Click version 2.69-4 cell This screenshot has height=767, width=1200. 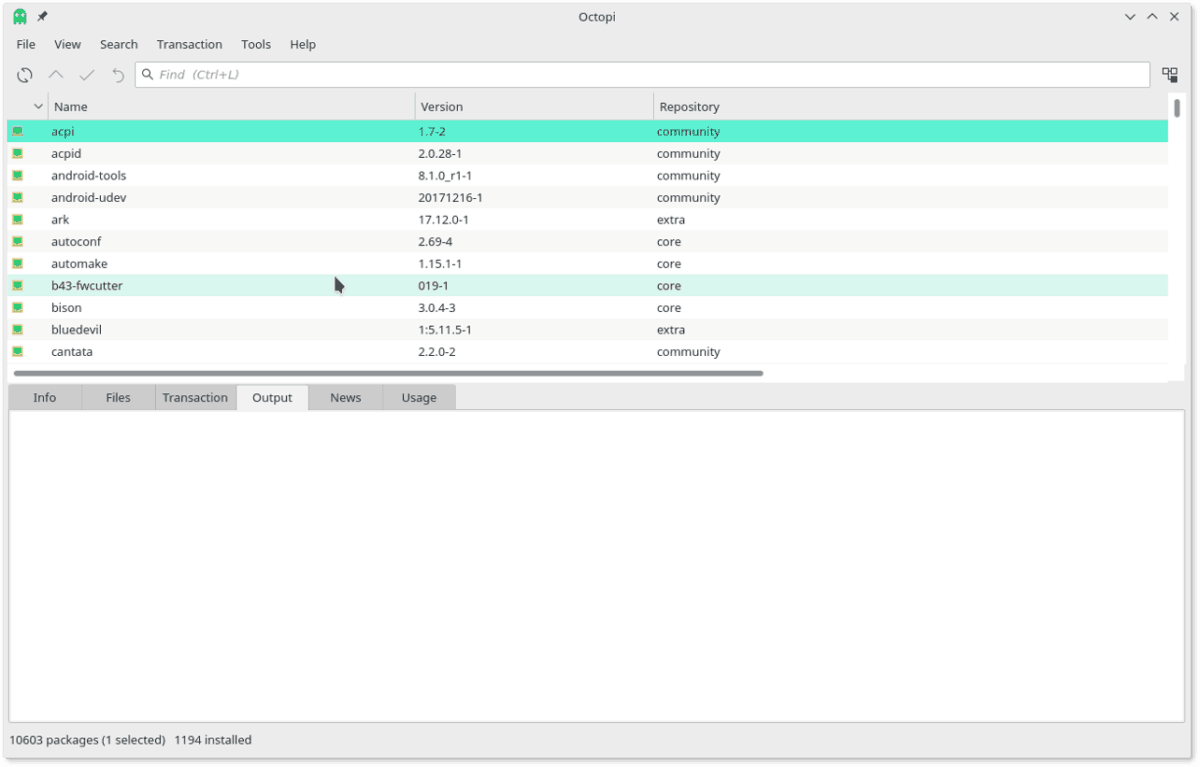click(x=436, y=242)
